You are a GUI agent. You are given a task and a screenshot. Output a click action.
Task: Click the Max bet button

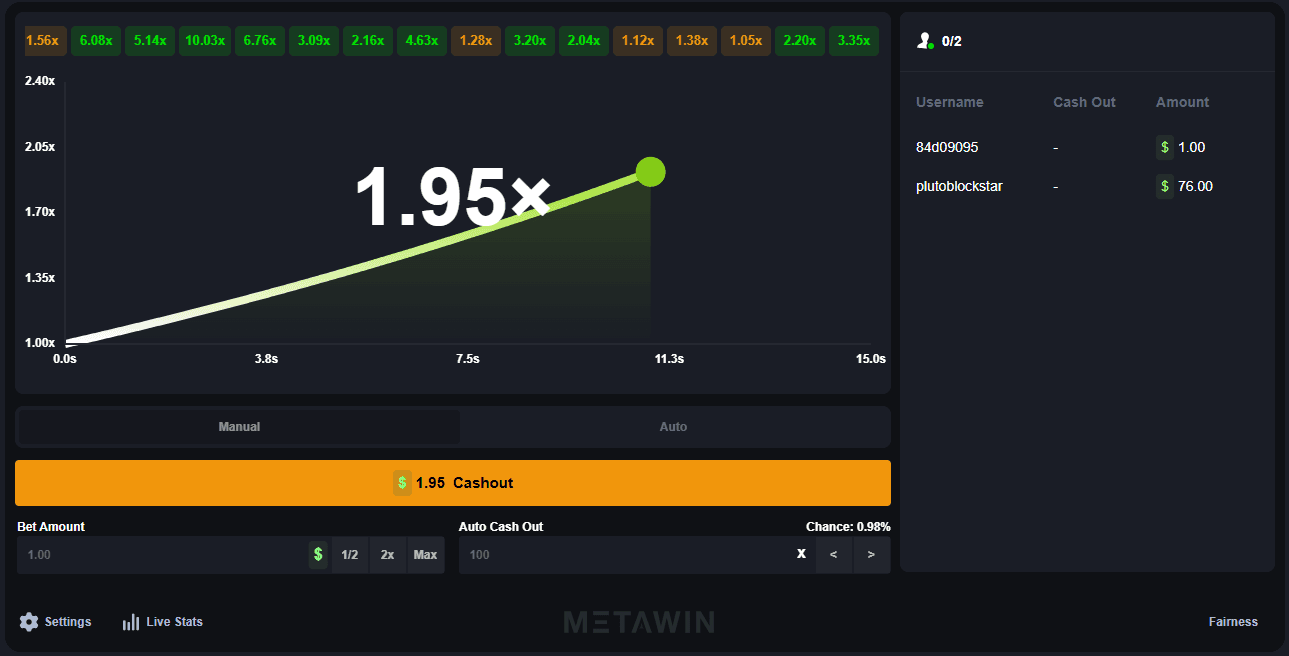[x=425, y=554]
